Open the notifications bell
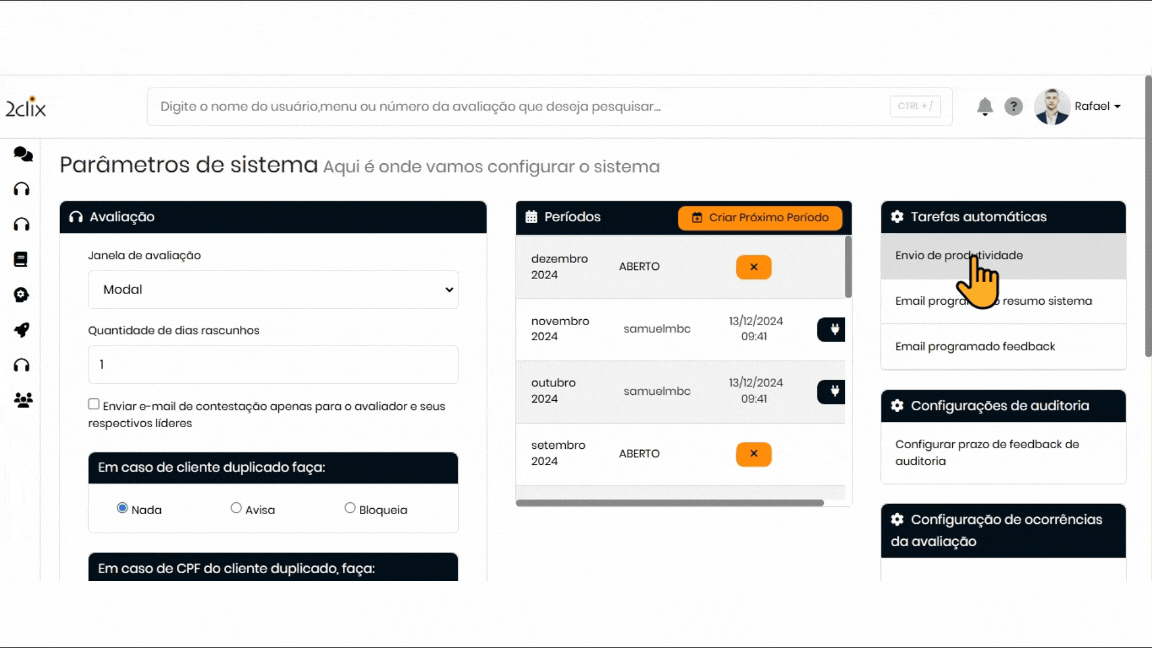 click(x=985, y=107)
